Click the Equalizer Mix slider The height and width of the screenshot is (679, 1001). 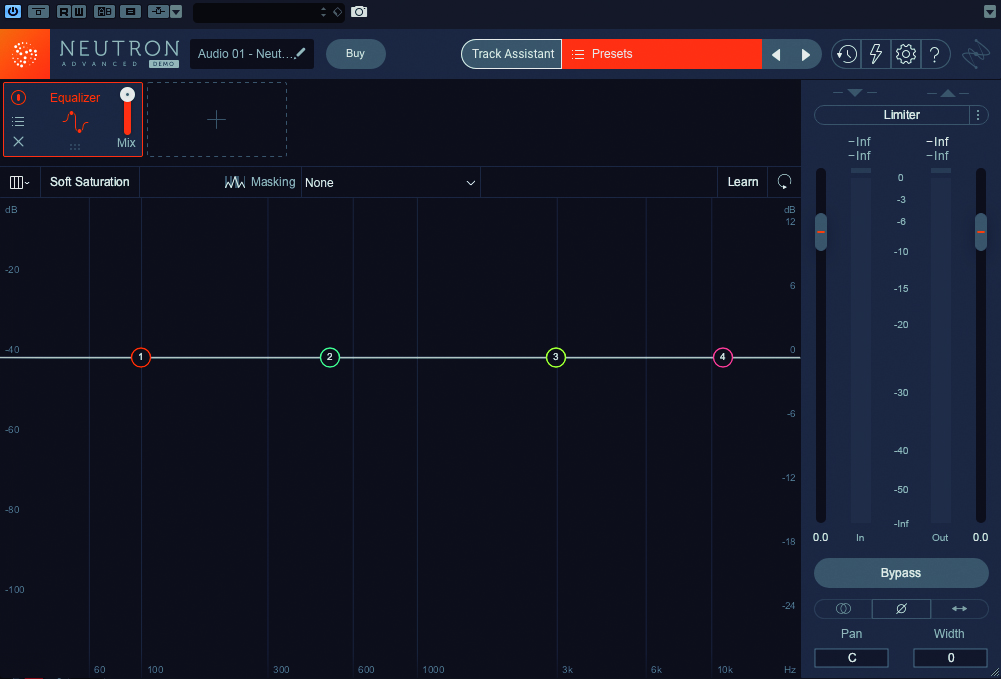click(128, 112)
